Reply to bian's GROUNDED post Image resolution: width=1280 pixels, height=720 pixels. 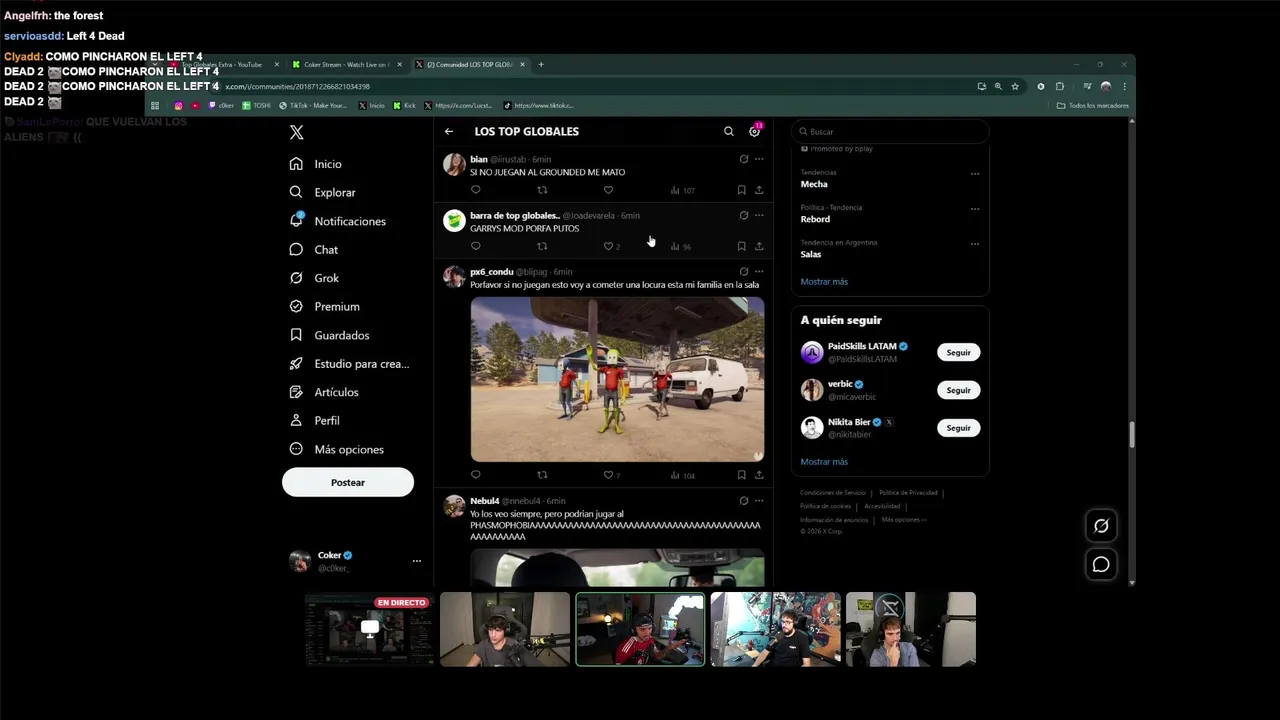(x=476, y=190)
